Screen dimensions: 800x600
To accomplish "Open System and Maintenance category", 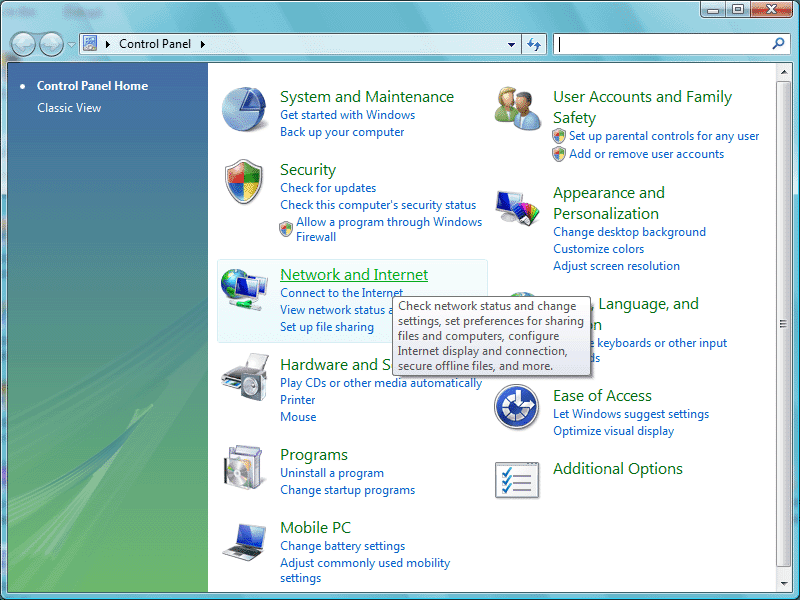I will click(367, 96).
